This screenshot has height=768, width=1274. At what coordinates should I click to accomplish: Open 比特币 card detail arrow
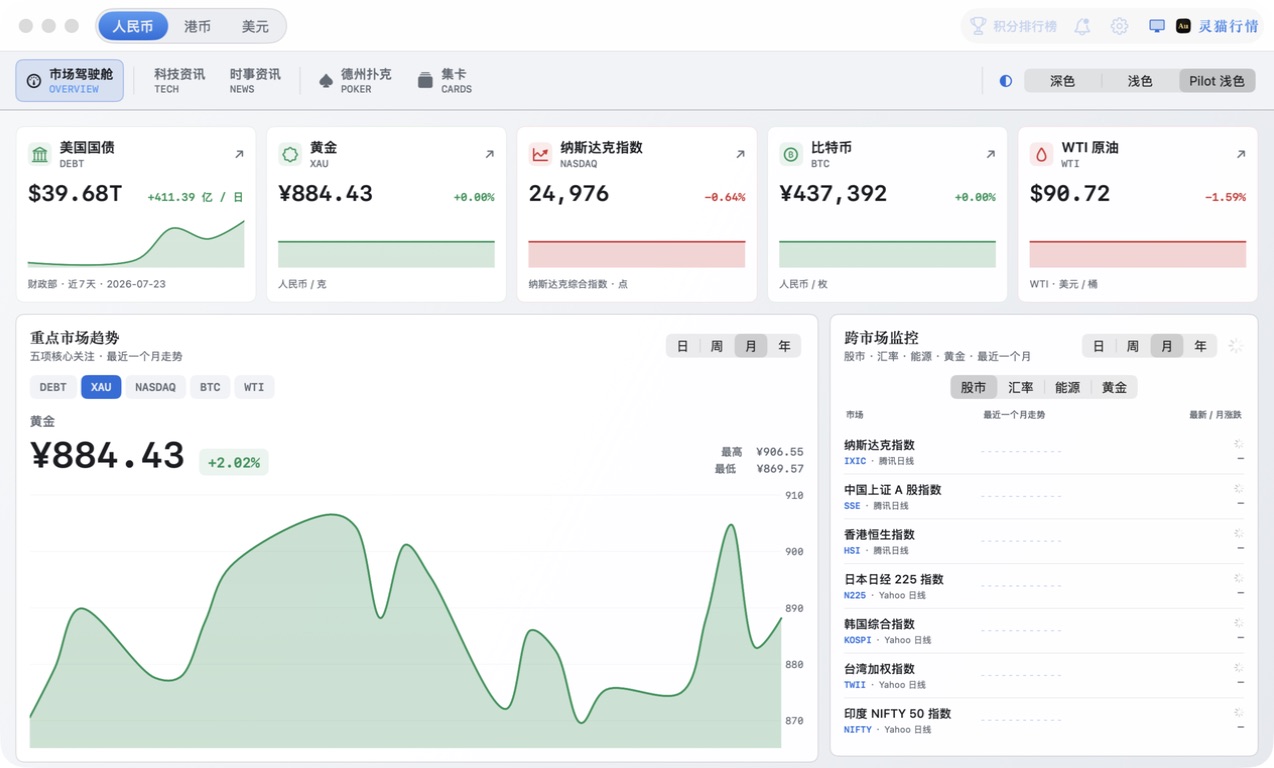pos(990,154)
